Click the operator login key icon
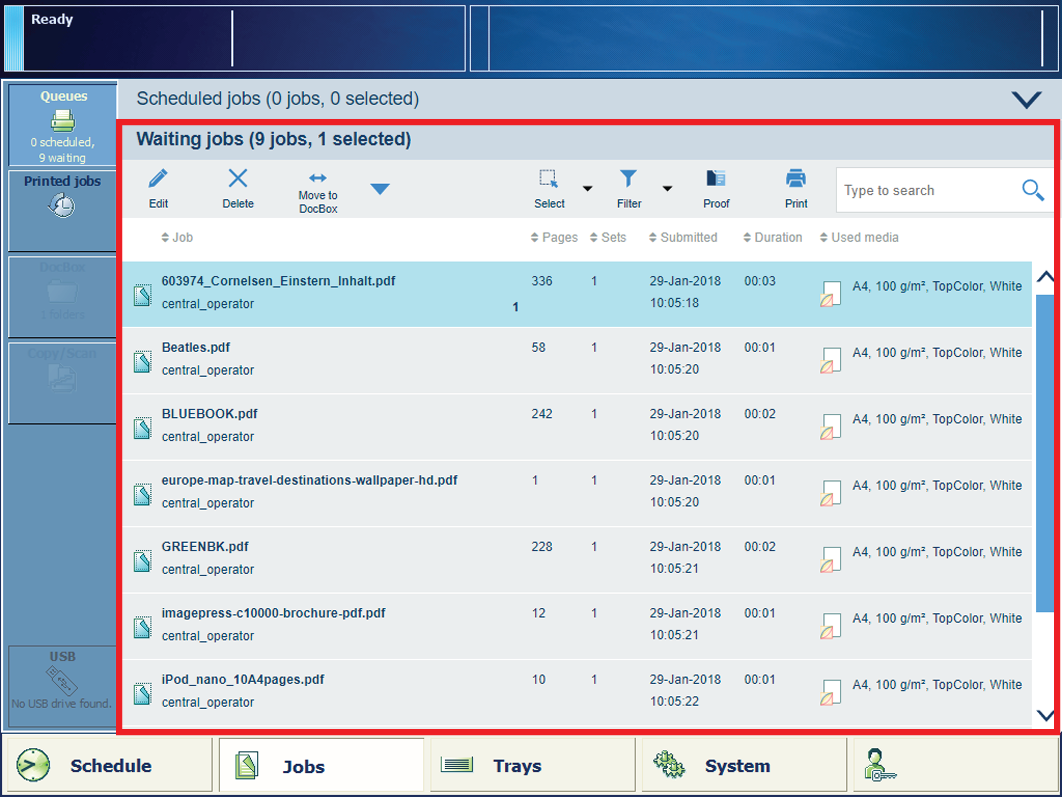Image resolution: width=1062 pixels, height=797 pixels. [x=880, y=765]
